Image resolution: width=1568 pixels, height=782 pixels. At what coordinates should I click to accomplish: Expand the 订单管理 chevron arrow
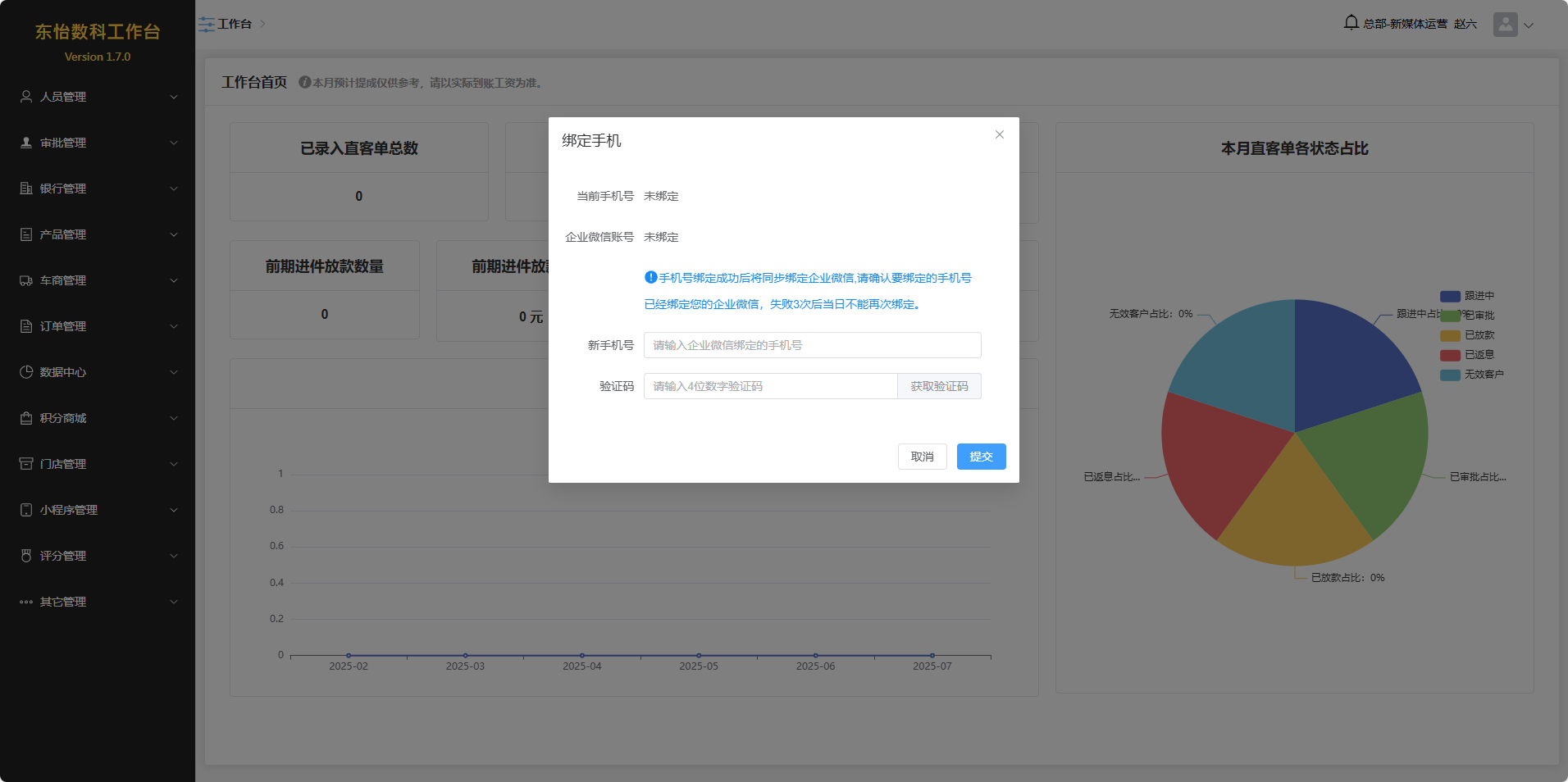click(174, 326)
